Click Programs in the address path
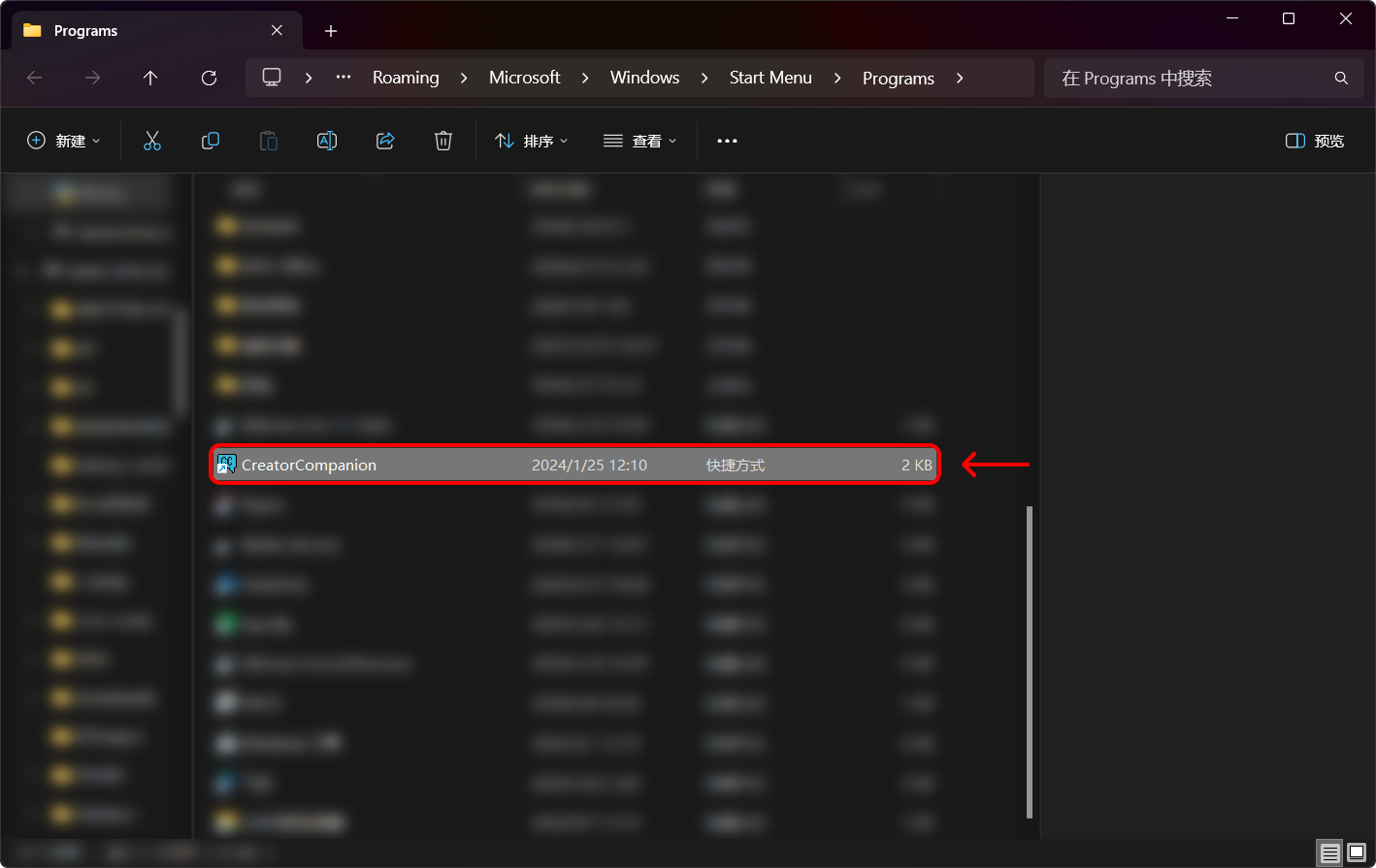The height and width of the screenshot is (868, 1376). 899,78
